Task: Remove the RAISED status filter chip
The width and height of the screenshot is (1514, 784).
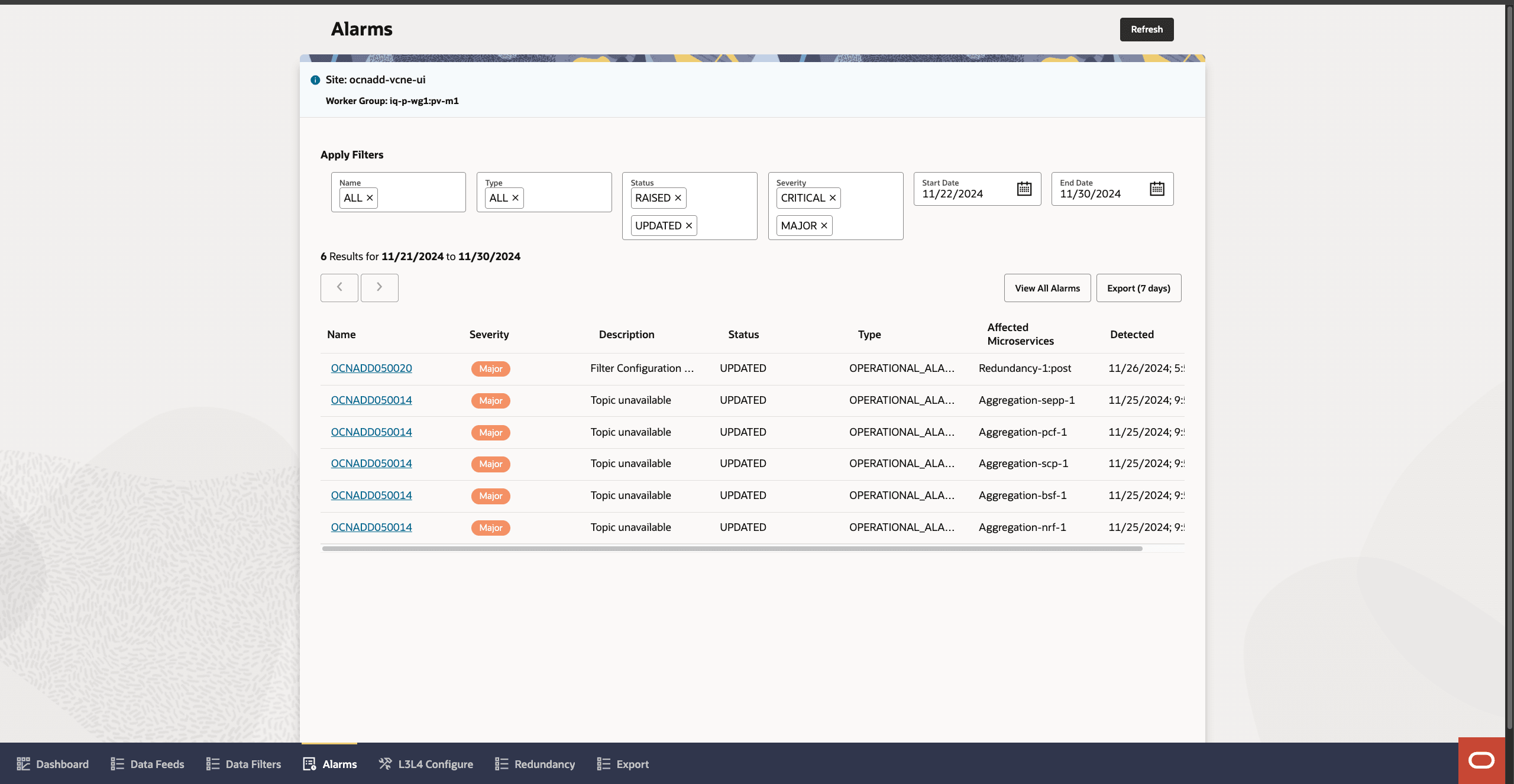Action: coord(678,198)
